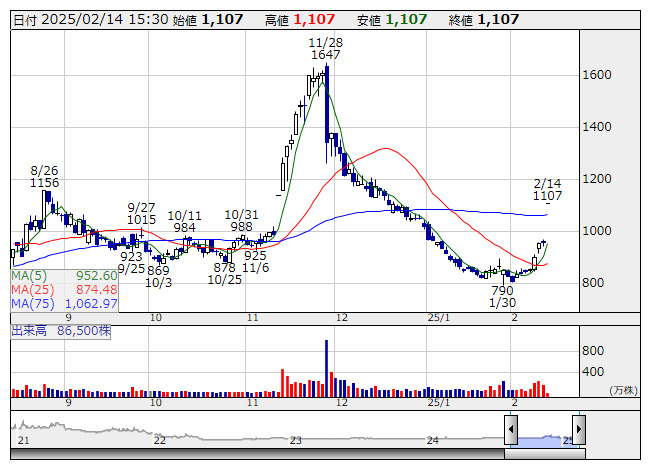The height and width of the screenshot is (470, 653).
Task: Click the 高値 1,107 high price value
Action: (x=300, y=20)
